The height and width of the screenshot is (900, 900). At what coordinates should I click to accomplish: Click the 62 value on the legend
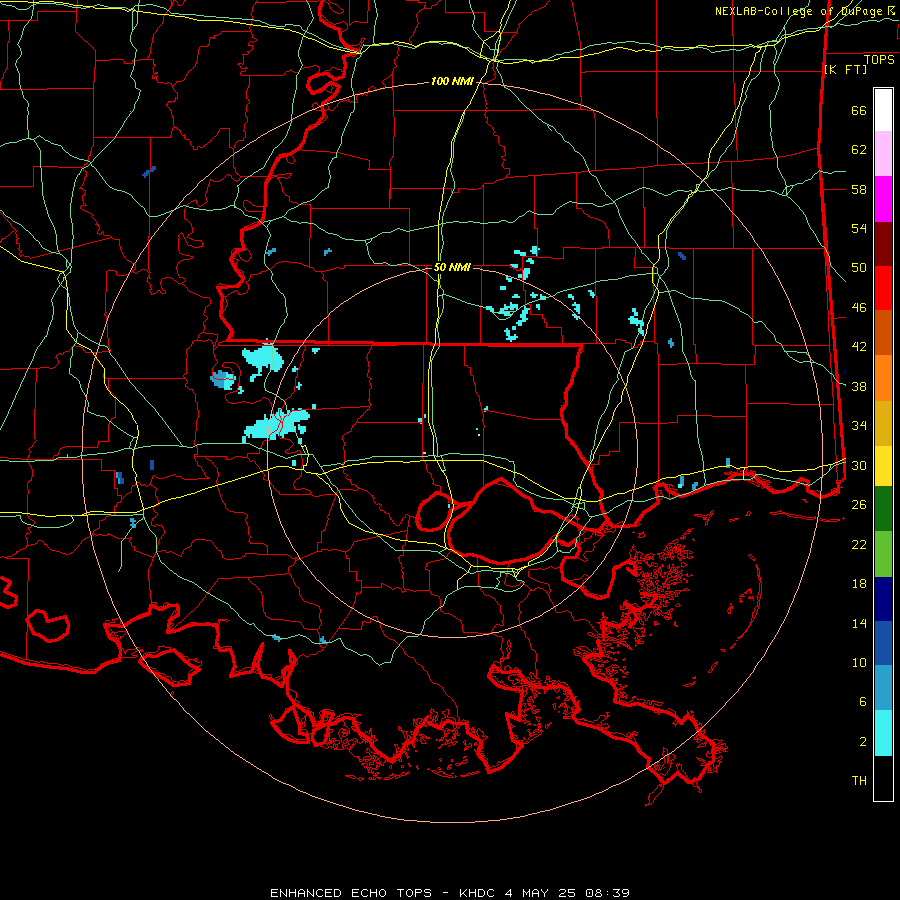click(x=859, y=150)
